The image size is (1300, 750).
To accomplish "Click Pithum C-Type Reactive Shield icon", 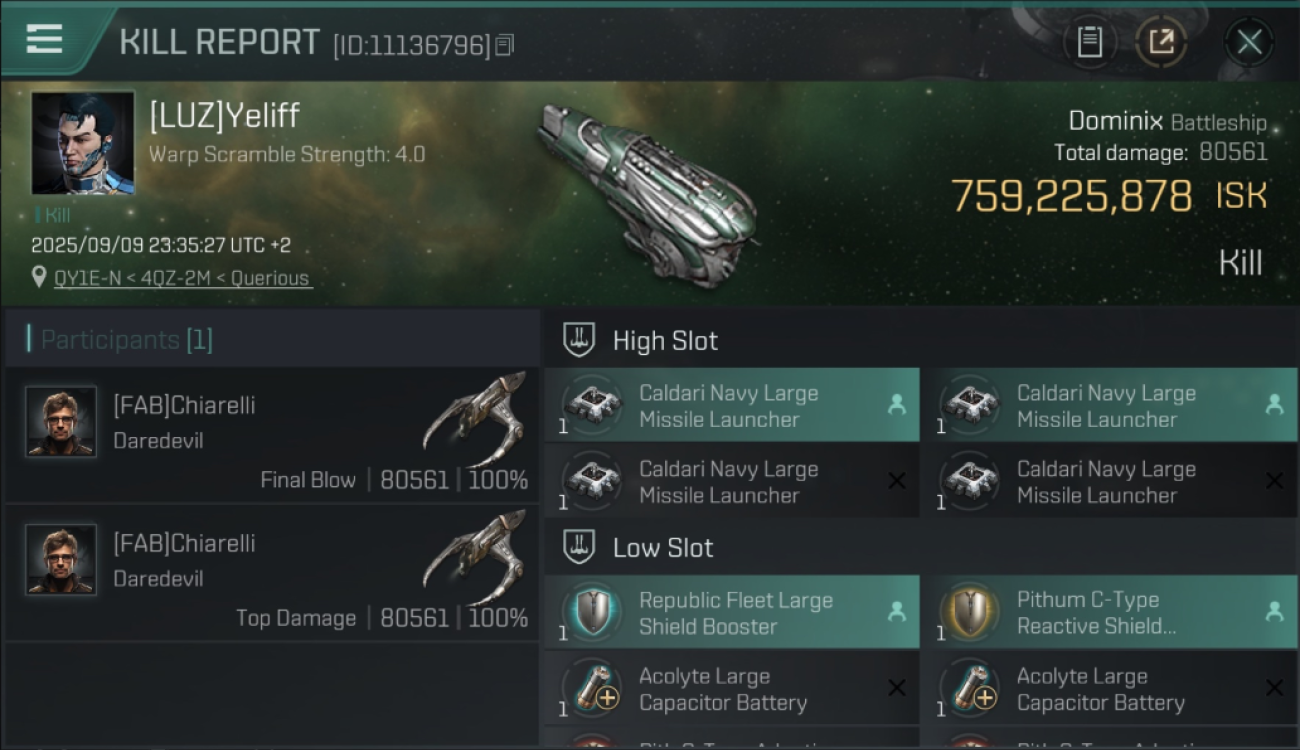I will tap(970, 611).
